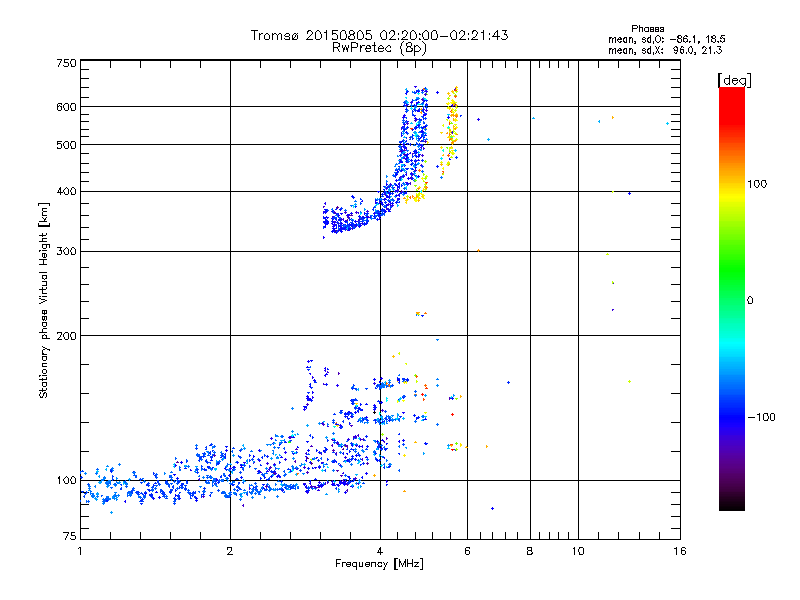
Task: Click the 'RwPretec (8p)' subtitle
Action: coord(379,48)
